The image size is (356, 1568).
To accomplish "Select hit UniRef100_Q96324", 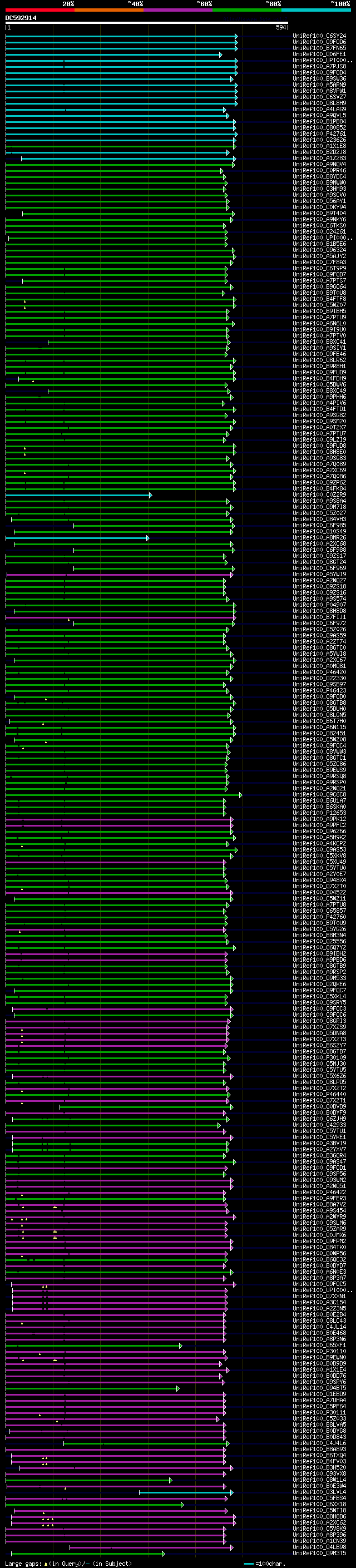I will coord(319,250).
